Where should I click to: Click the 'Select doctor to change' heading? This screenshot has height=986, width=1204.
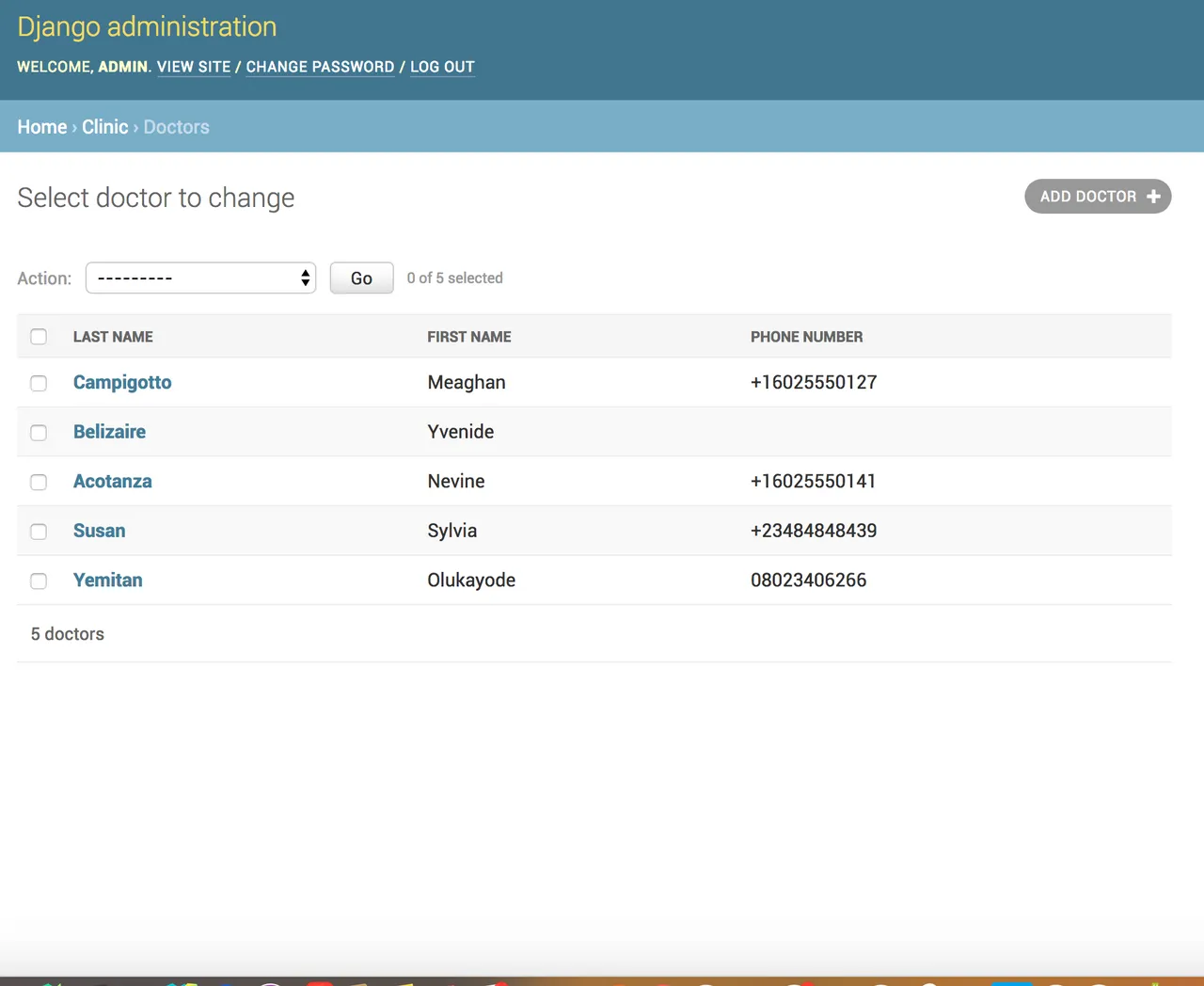[156, 198]
